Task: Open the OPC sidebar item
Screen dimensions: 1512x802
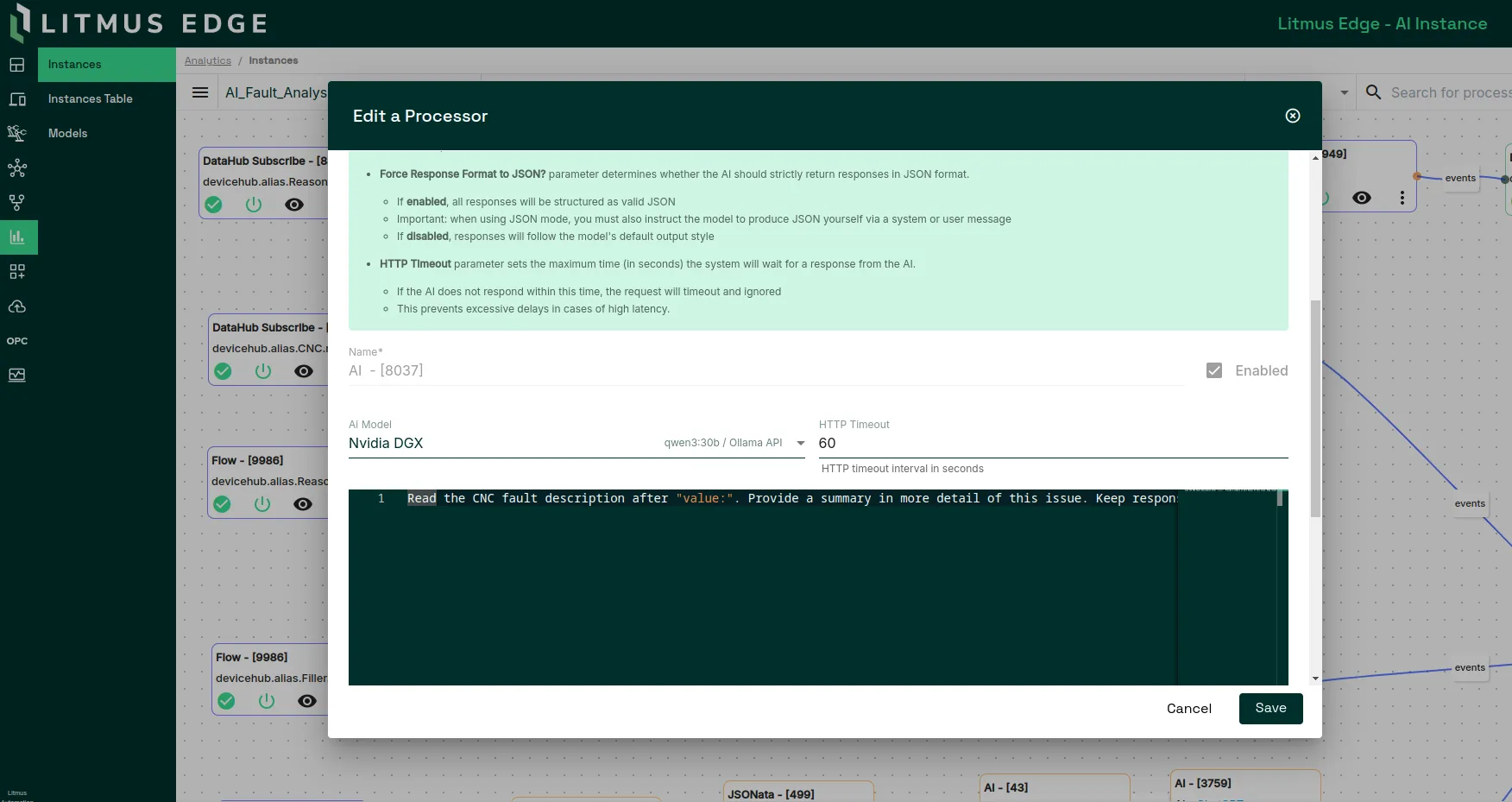Action: tap(17, 341)
